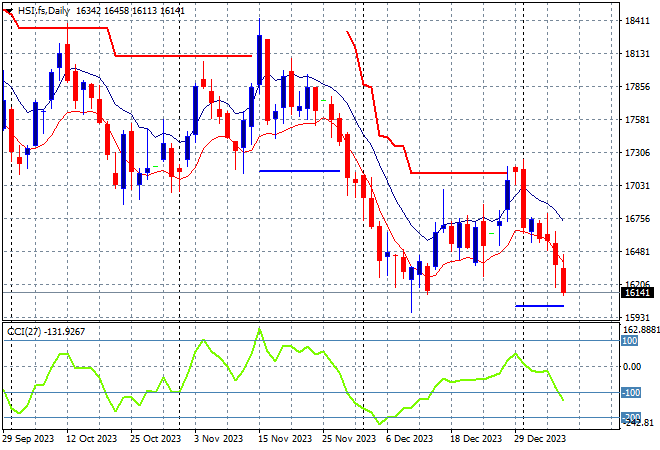660x450 pixels.
Task: Click the 29 Sep 2023 date label
Action: [28, 439]
